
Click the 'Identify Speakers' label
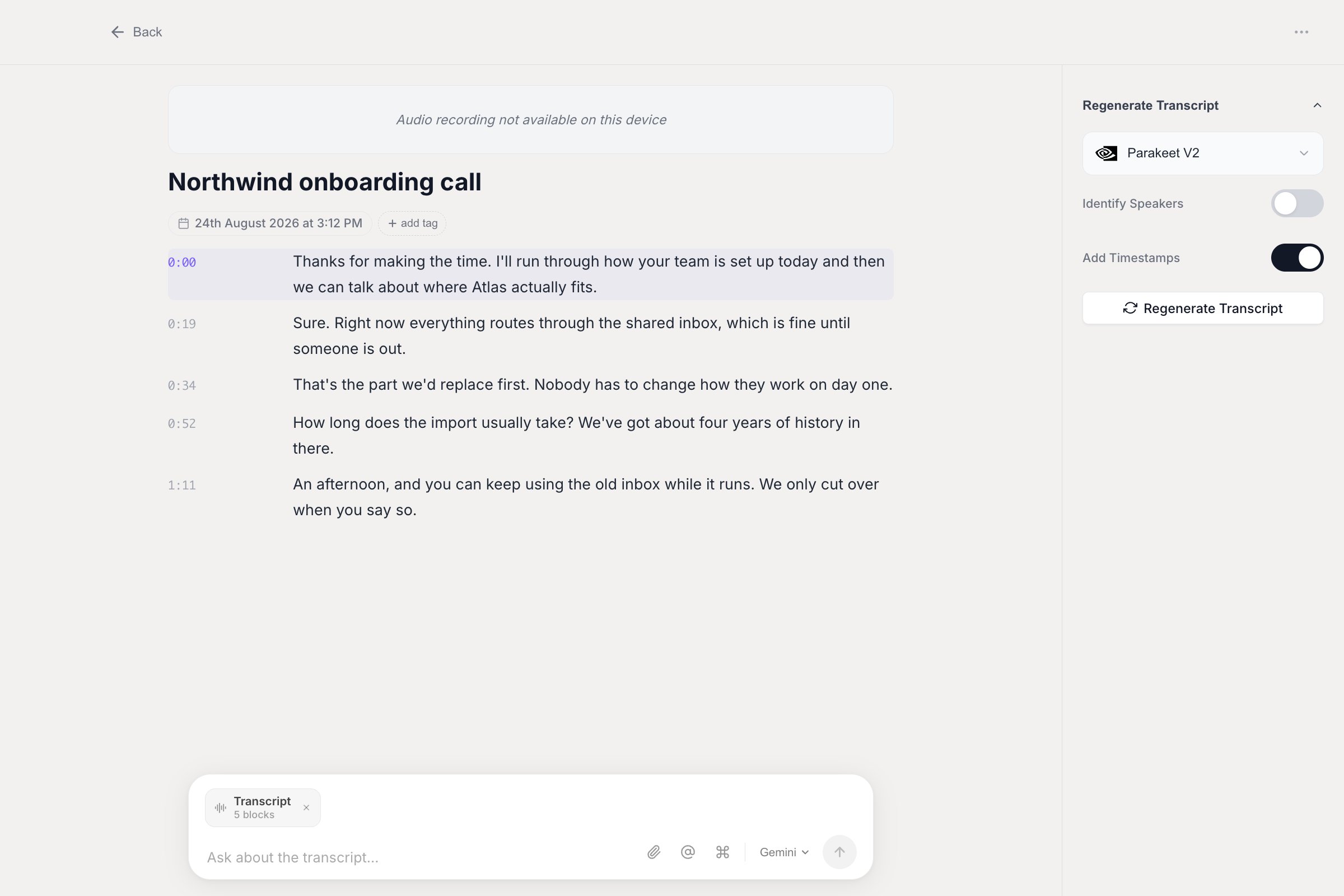(1132, 203)
